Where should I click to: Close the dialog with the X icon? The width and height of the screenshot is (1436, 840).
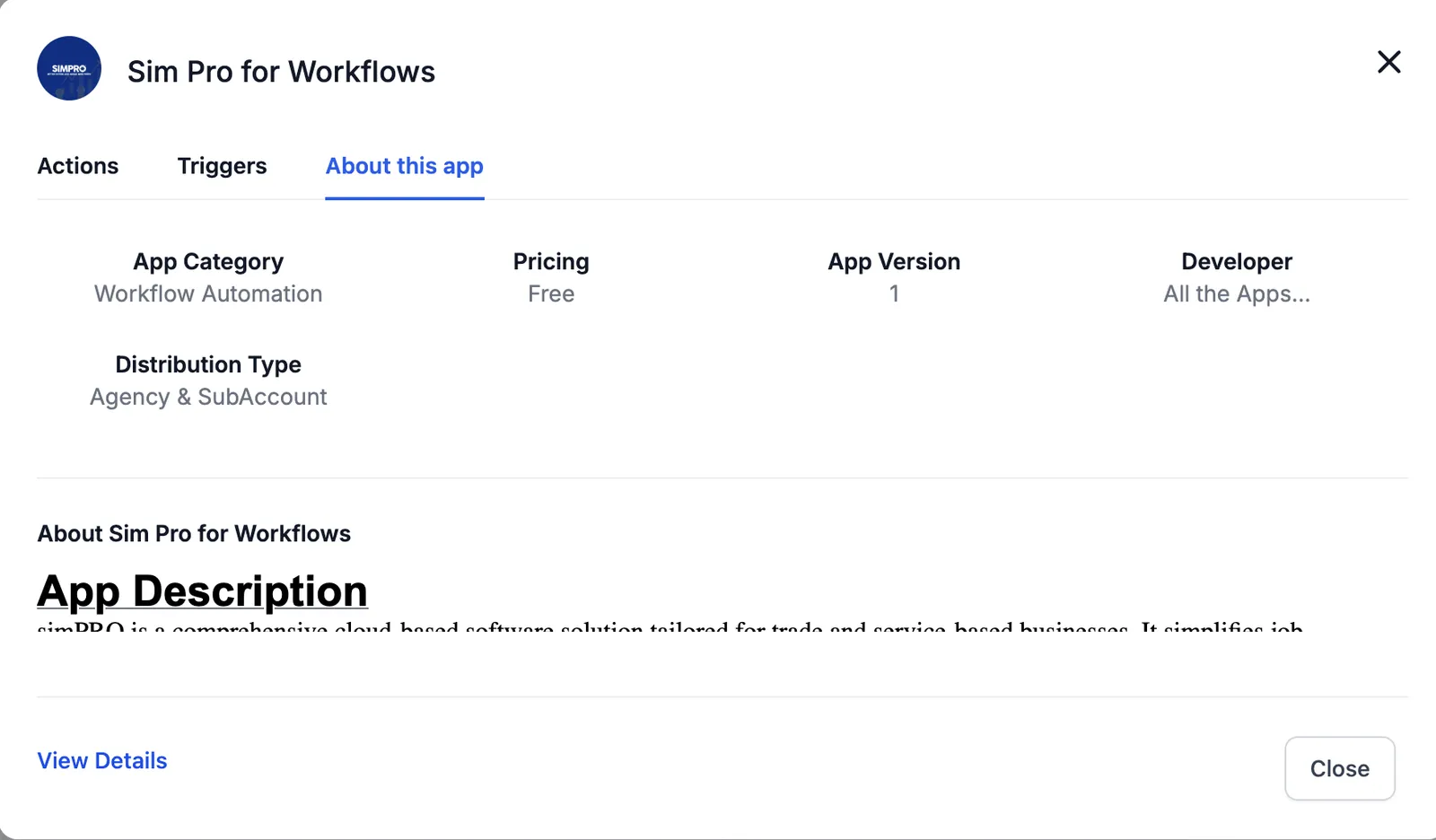coord(1388,62)
